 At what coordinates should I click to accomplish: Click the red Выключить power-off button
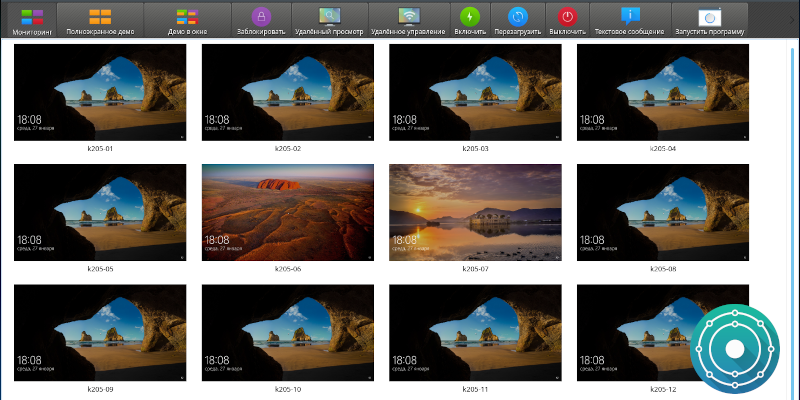click(x=567, y=20)
